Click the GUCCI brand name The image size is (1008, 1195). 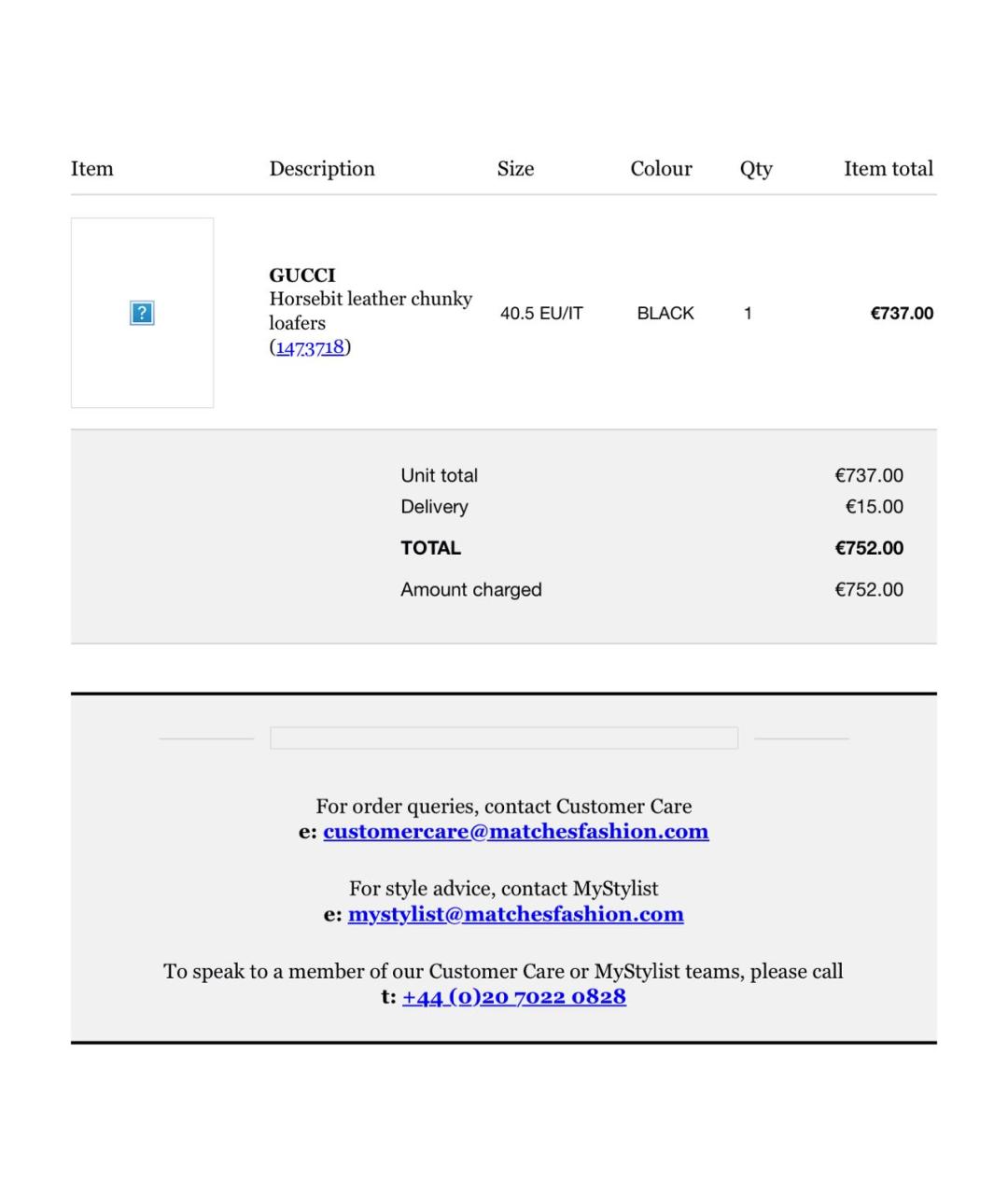tap(302, 275)
